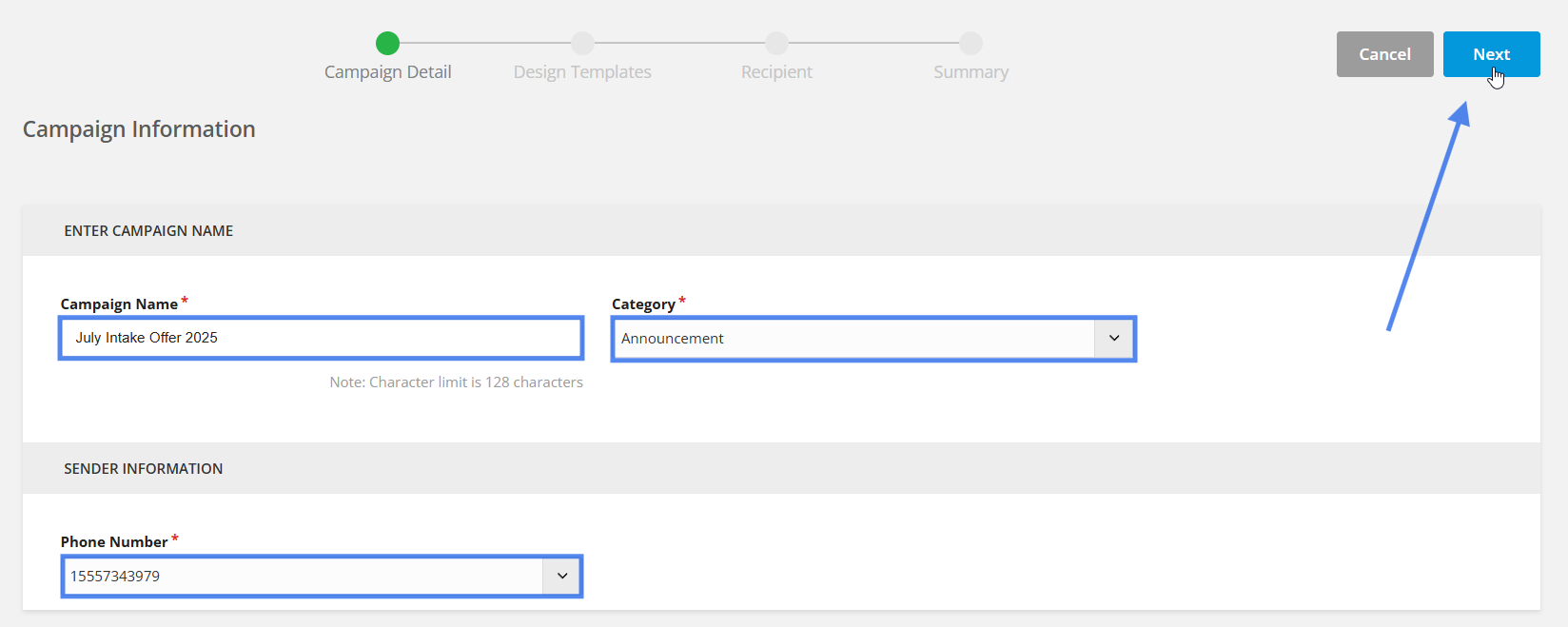The height and width of the screenshot is (627, 1568).
Task: Expand the Phone Number dropdown arrow
Action: (x=562, y=577)
